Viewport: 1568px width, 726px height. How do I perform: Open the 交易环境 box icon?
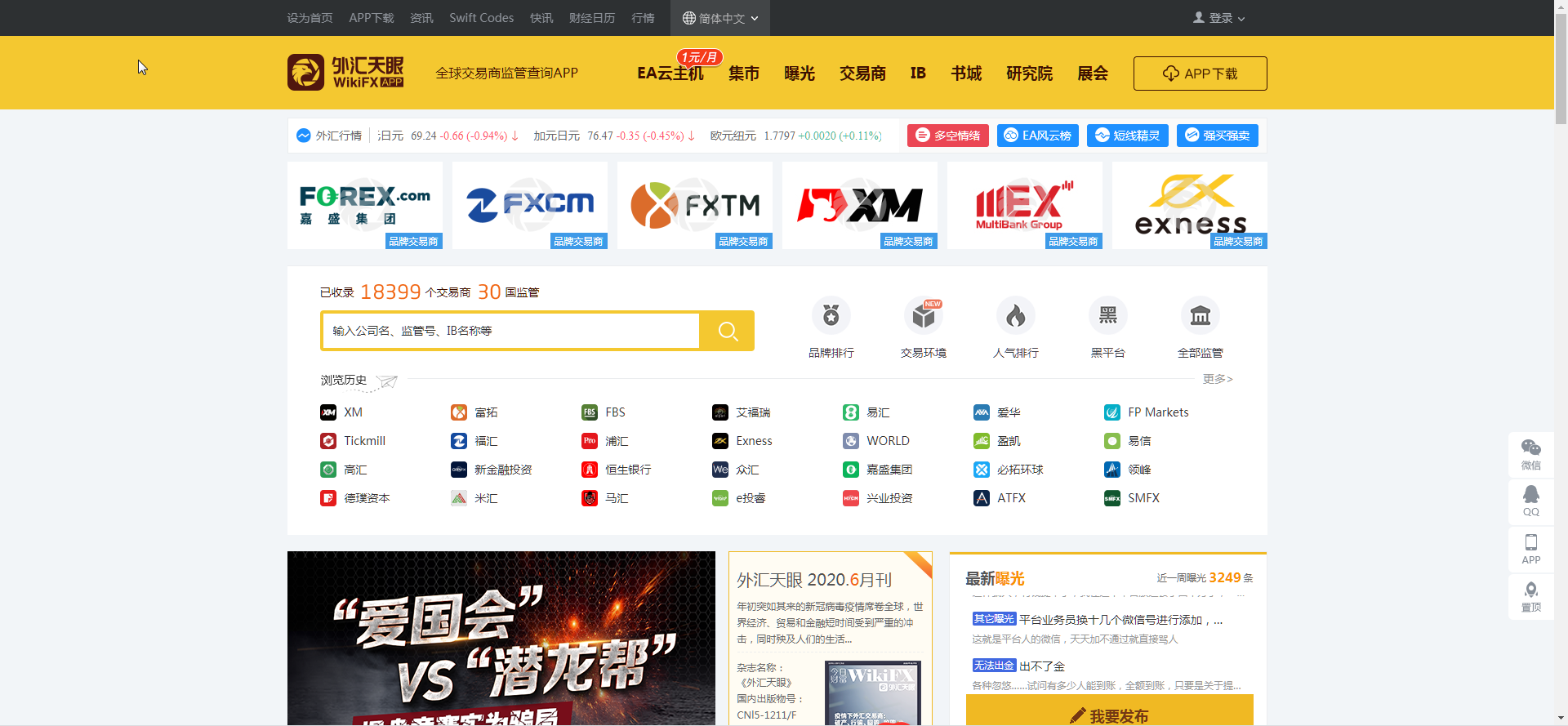(924, 315)
